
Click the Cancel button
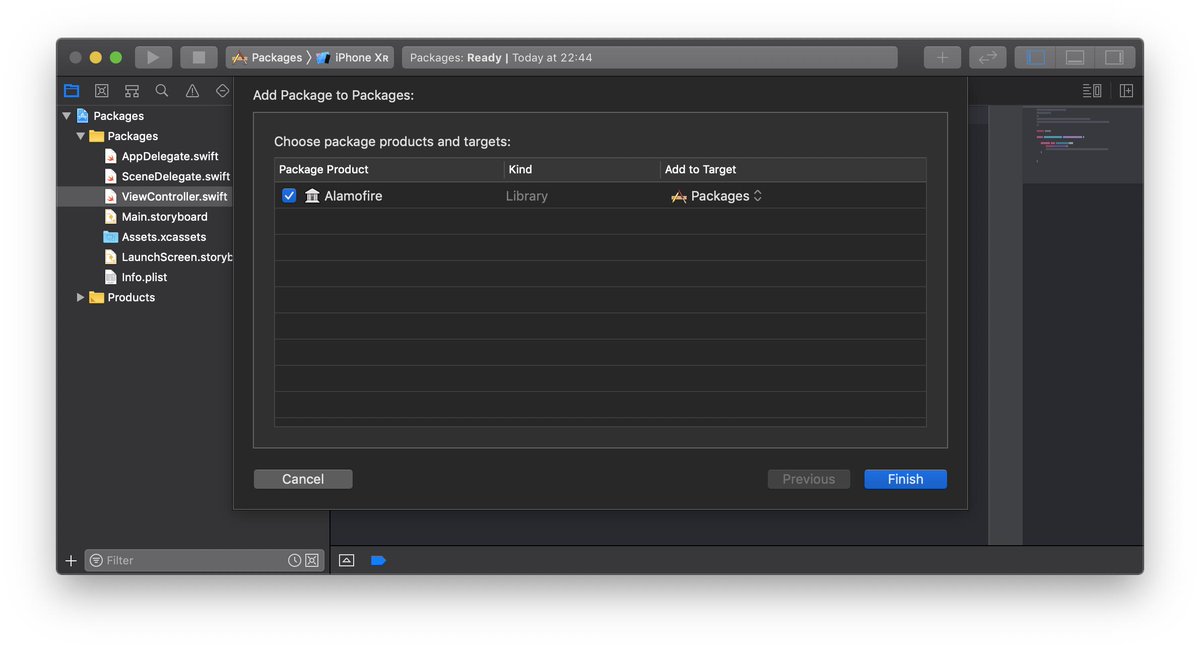[x=303, y=479]
